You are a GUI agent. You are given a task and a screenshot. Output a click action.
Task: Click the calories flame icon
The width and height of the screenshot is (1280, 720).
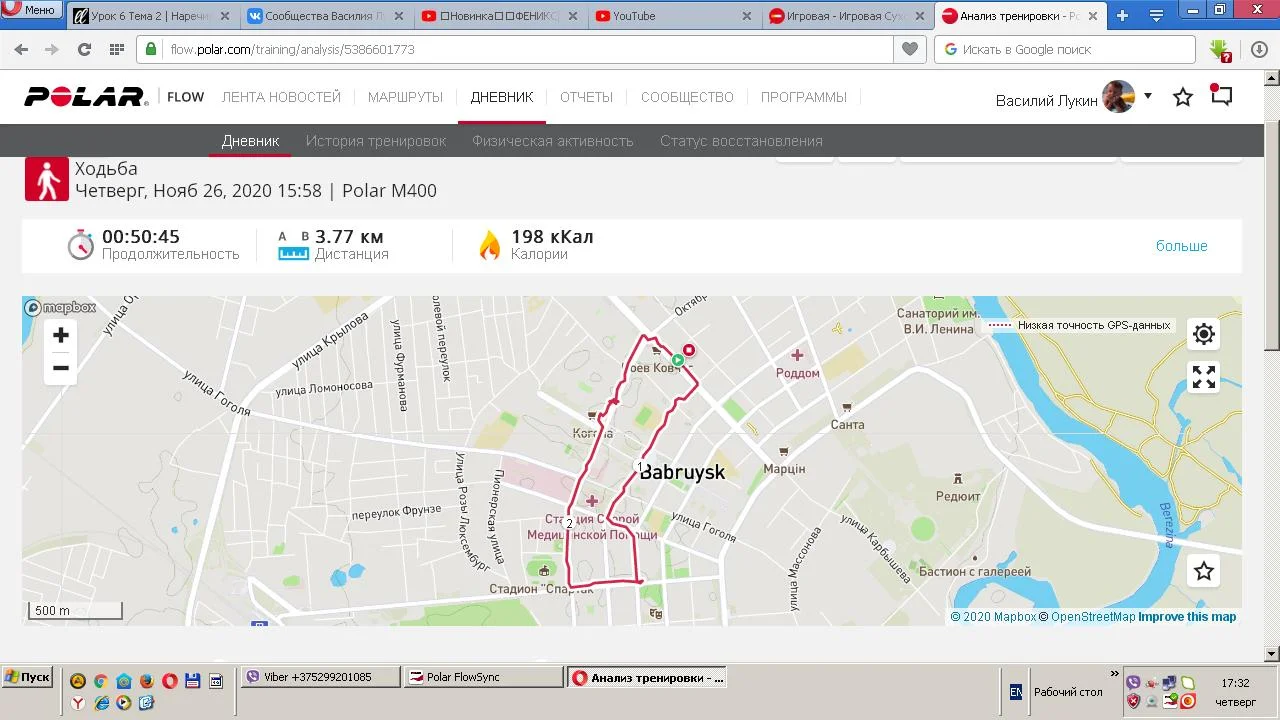(489, 245)
